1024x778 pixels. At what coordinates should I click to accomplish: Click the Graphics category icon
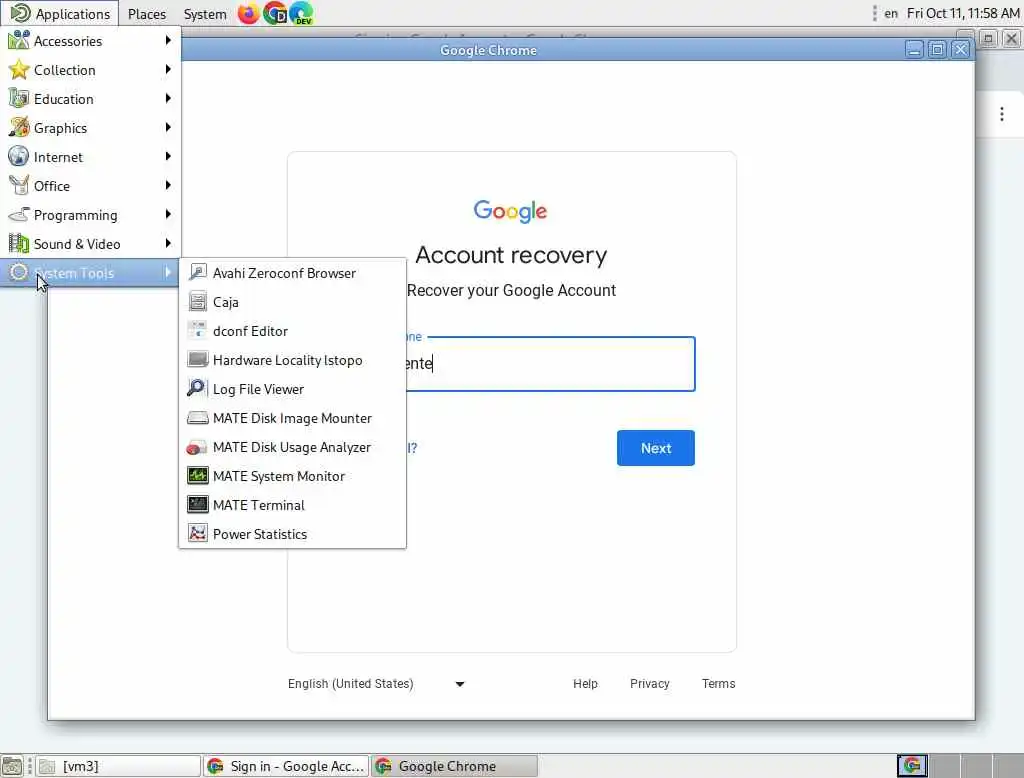(18, 128)
